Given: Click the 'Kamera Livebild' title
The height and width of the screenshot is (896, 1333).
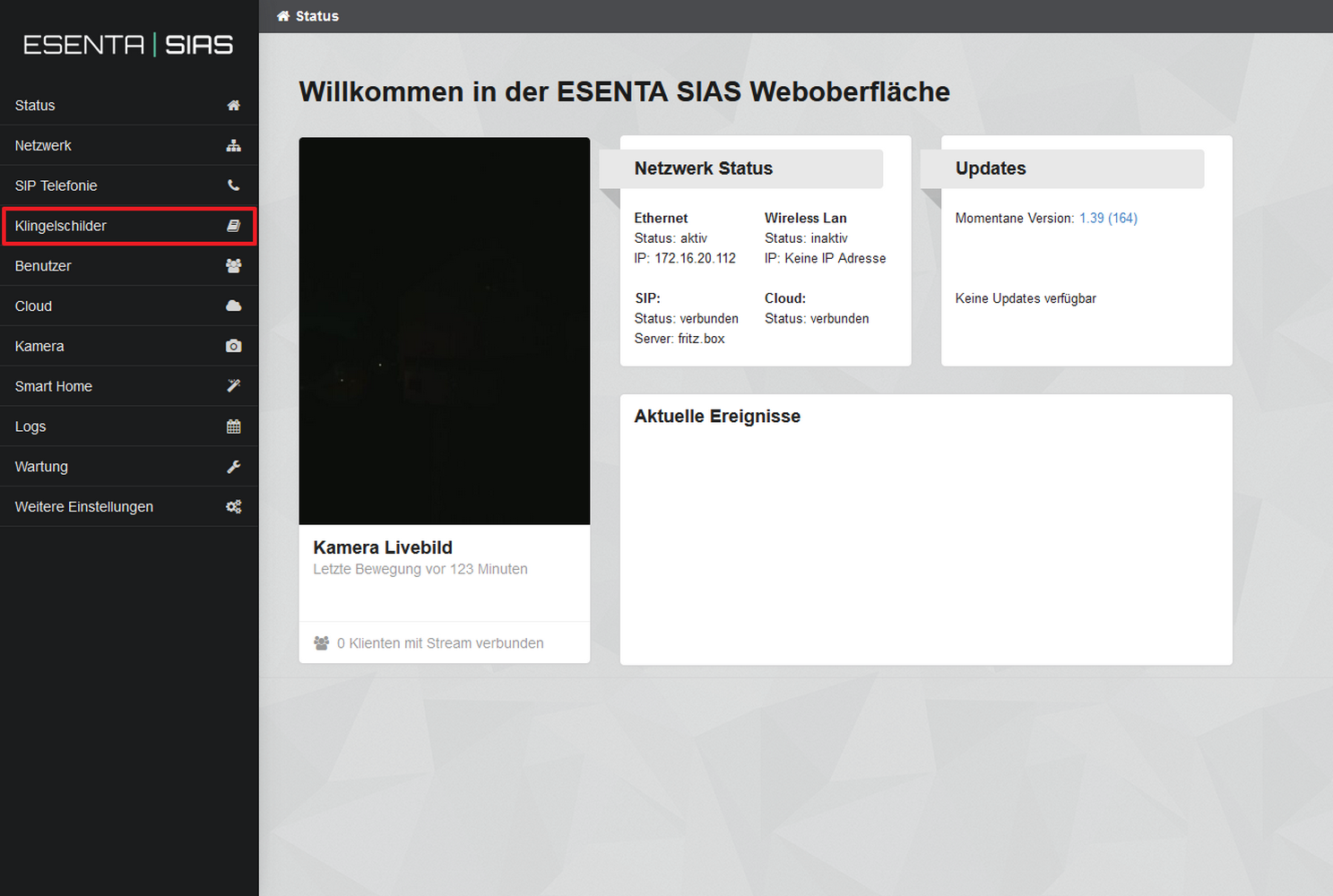Looking at the screenshot, I should coord(383,547).
